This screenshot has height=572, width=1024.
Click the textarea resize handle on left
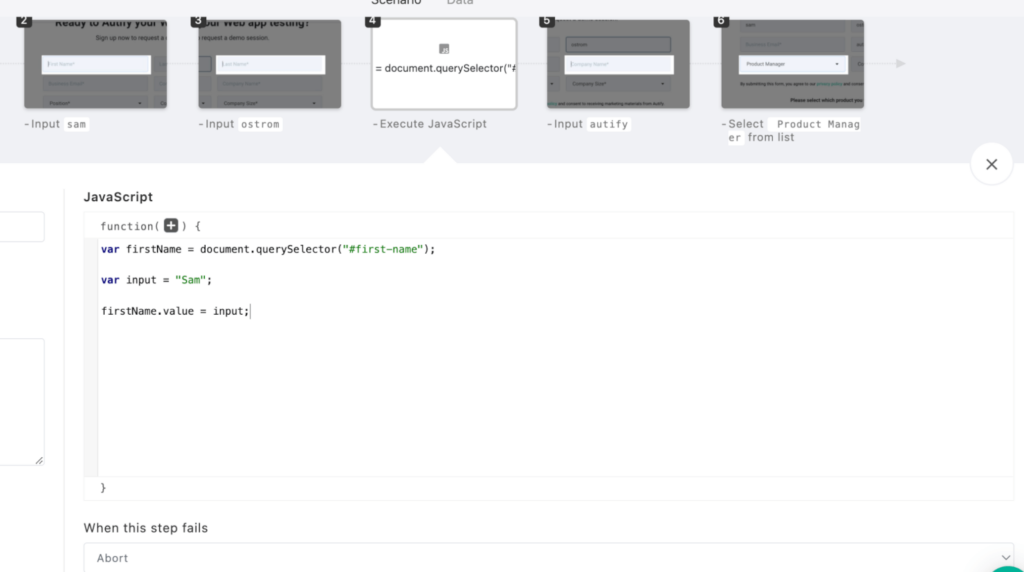39,460
